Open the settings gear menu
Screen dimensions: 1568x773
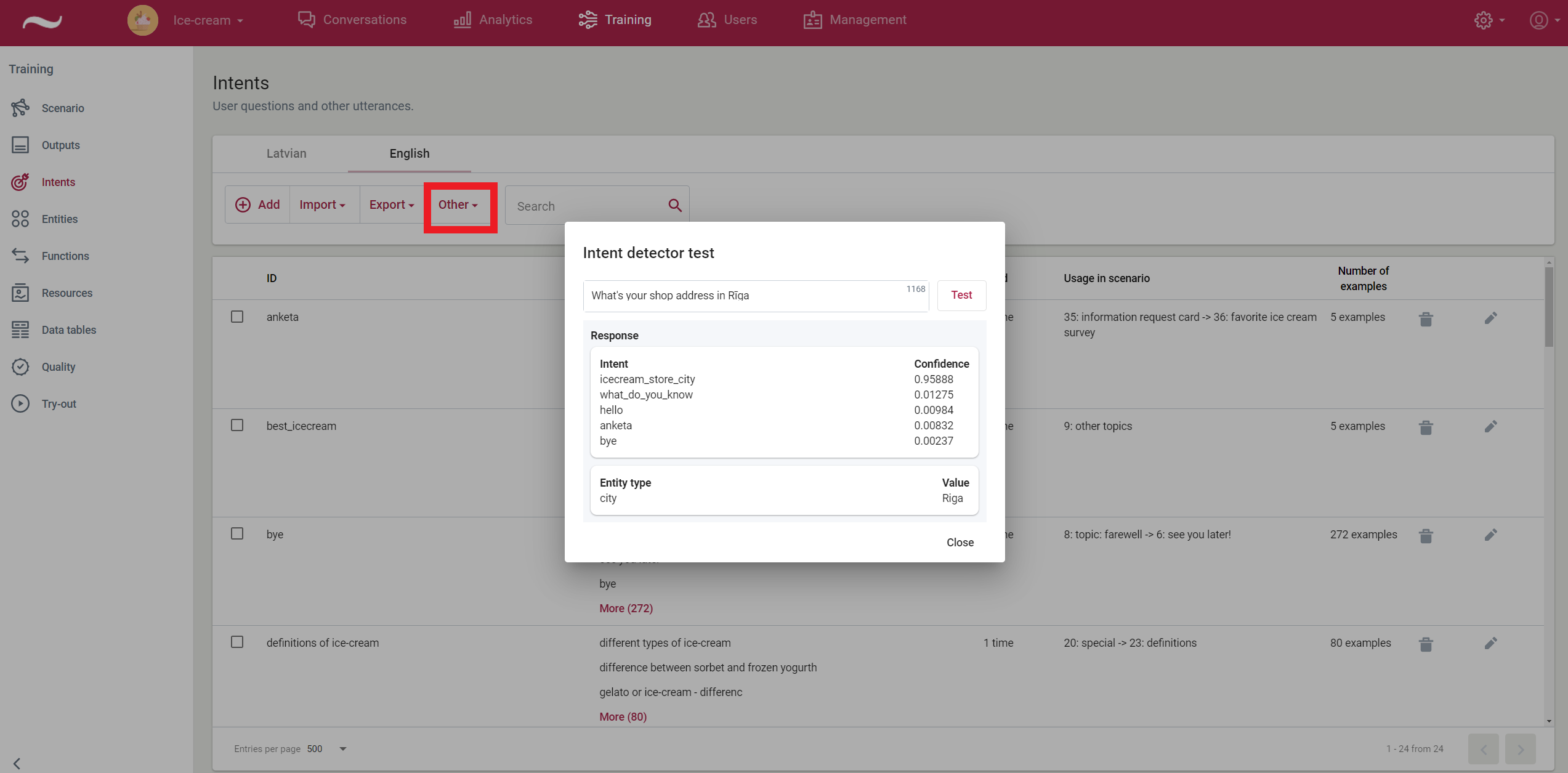tap(1483, 20)
